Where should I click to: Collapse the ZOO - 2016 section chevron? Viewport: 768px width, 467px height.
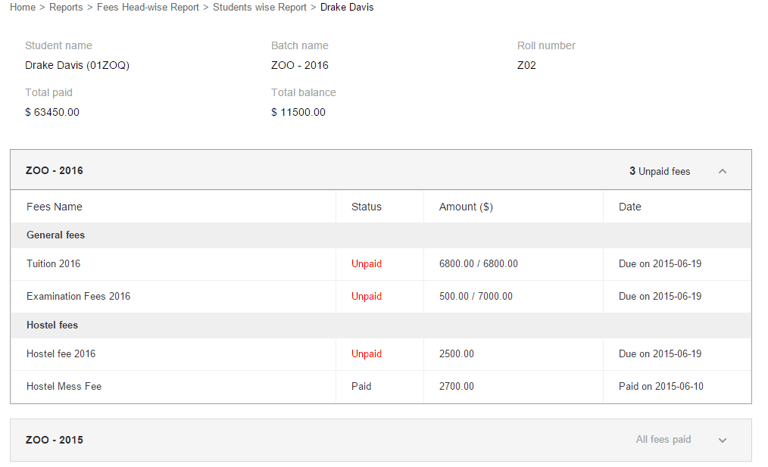coord(722,171)
